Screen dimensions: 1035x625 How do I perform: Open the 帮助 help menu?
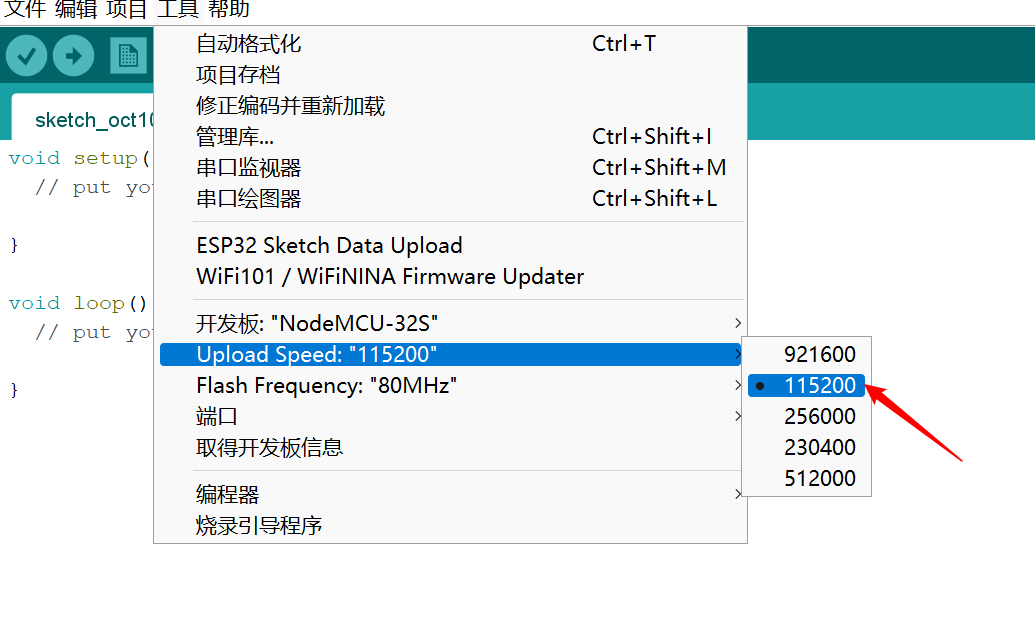pyautogui.click(x=229, y=9)
